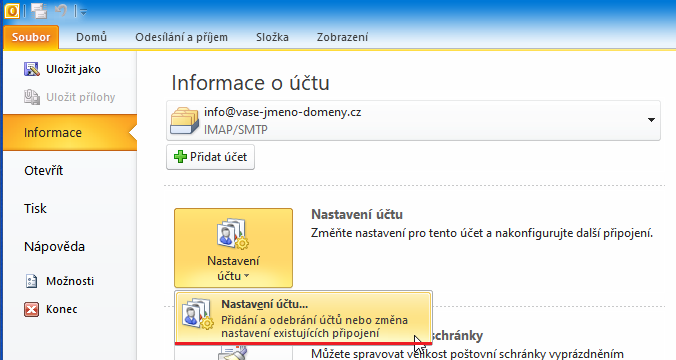The image size is (676, 360).
Task: Click the Outlook application icon in title bar
Action: [x=12, y=11]
